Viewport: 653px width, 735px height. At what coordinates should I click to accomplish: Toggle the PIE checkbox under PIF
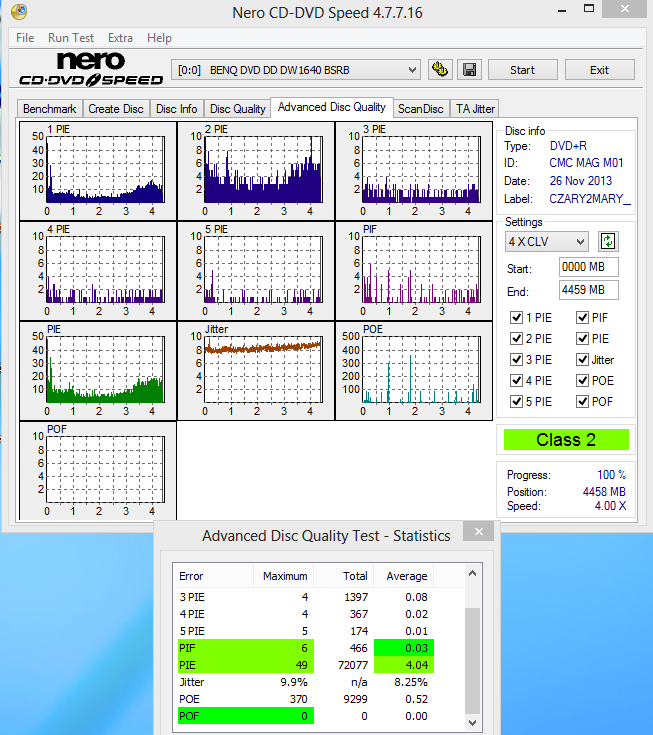coord(582,338)
